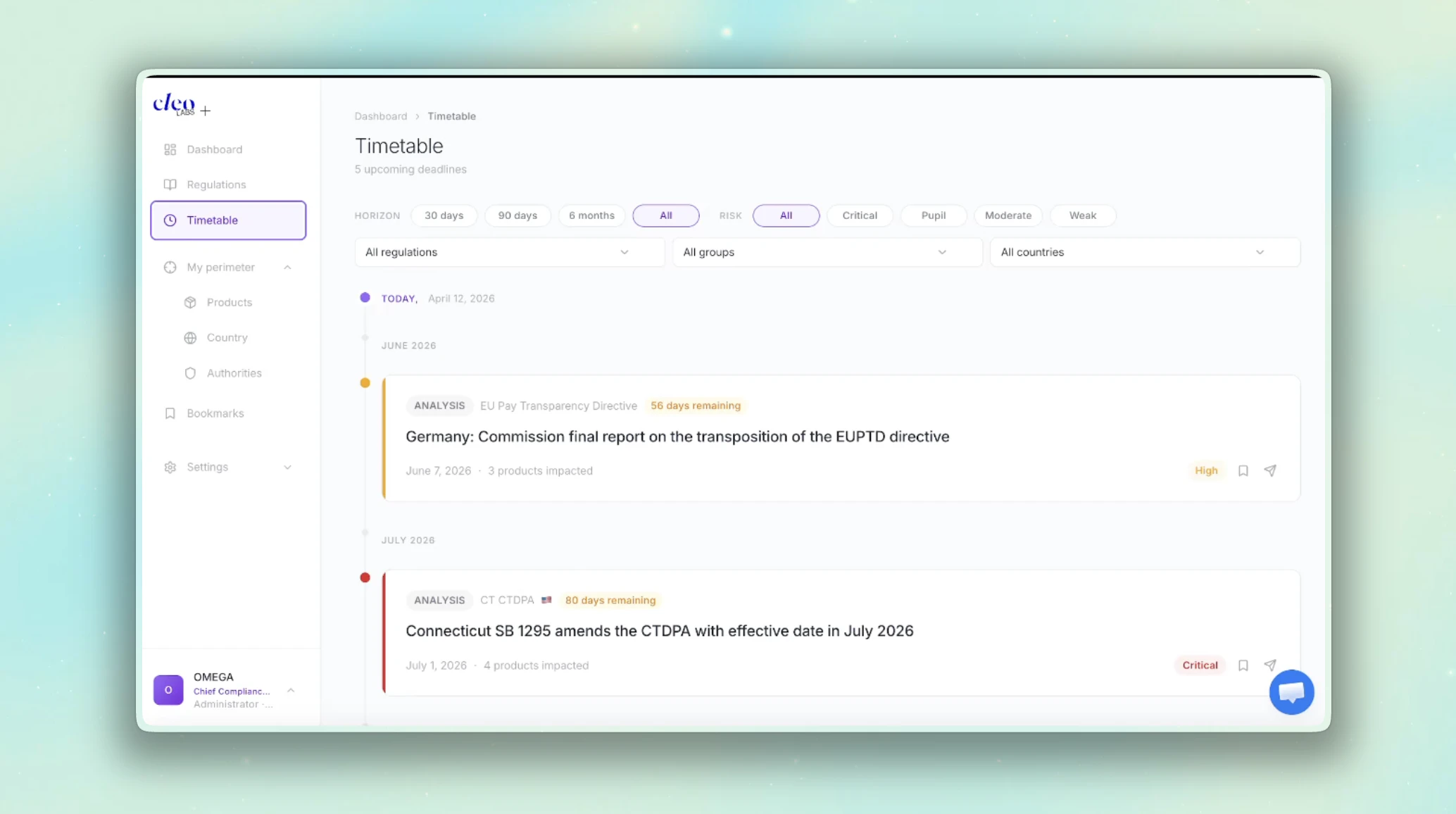Open the All regulations dropdown

[509, 252]
